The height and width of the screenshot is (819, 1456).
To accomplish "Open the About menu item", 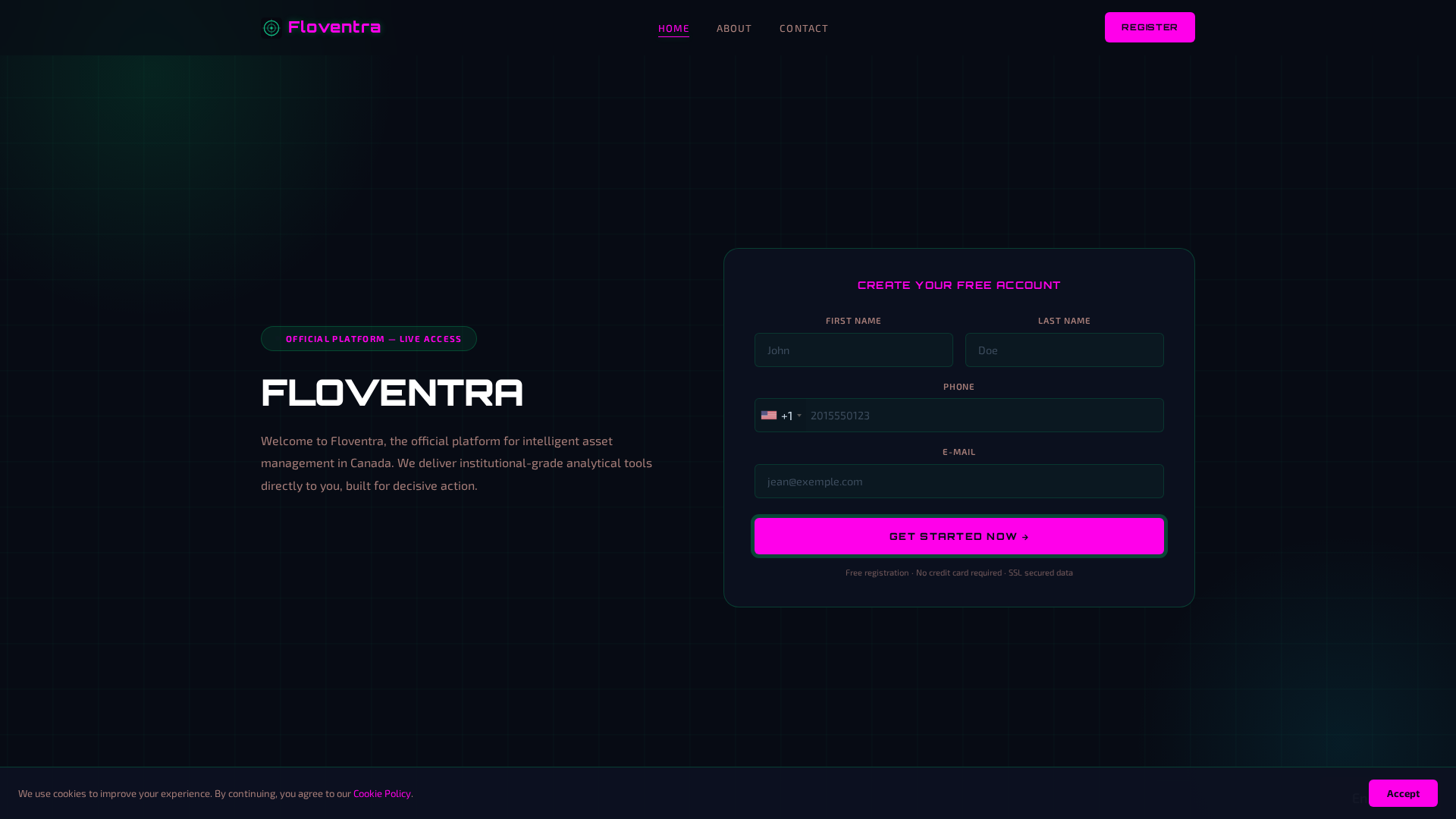I will coord(734,28).
